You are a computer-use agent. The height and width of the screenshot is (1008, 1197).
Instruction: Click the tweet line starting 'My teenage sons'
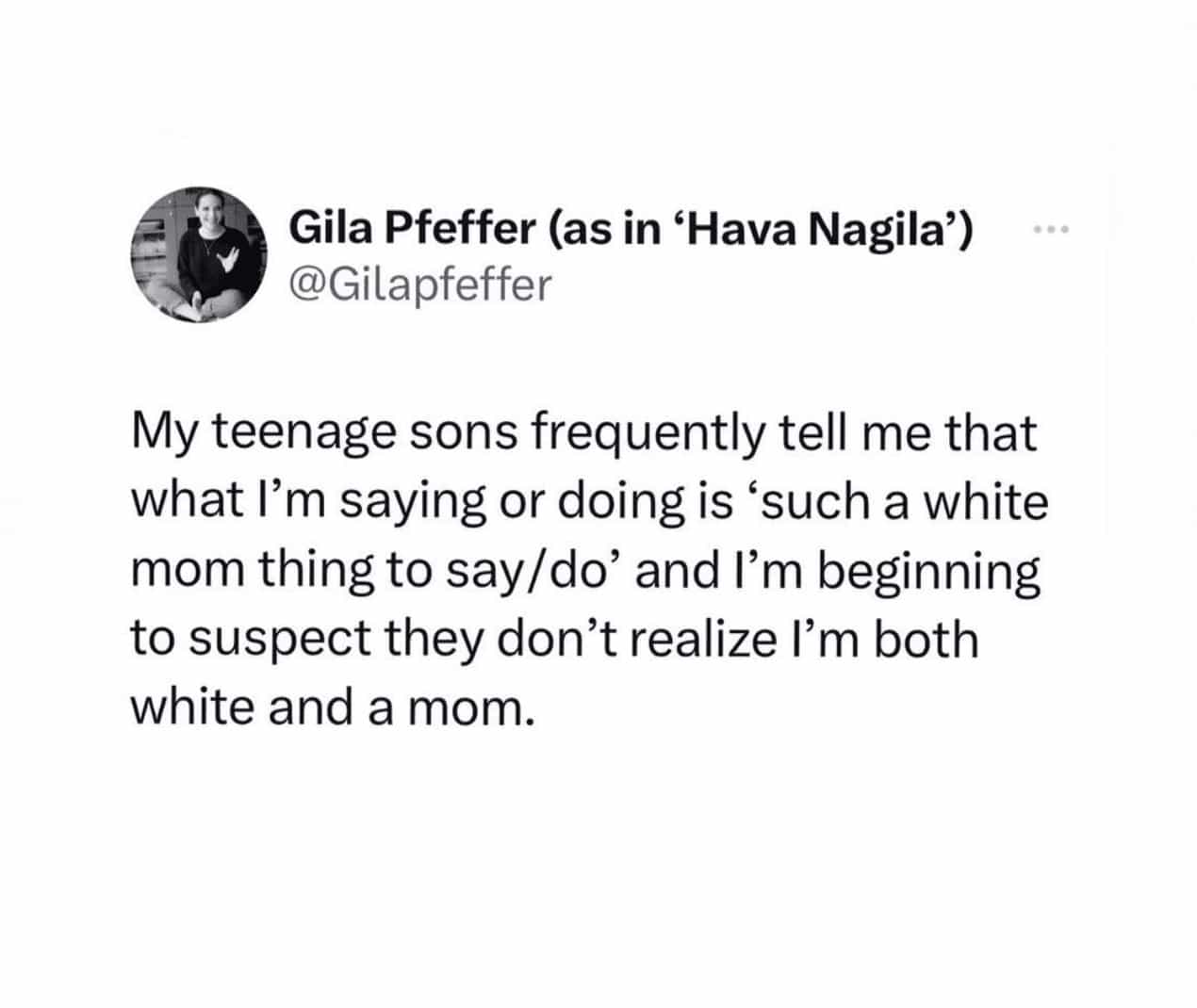(x=582, y=434)
